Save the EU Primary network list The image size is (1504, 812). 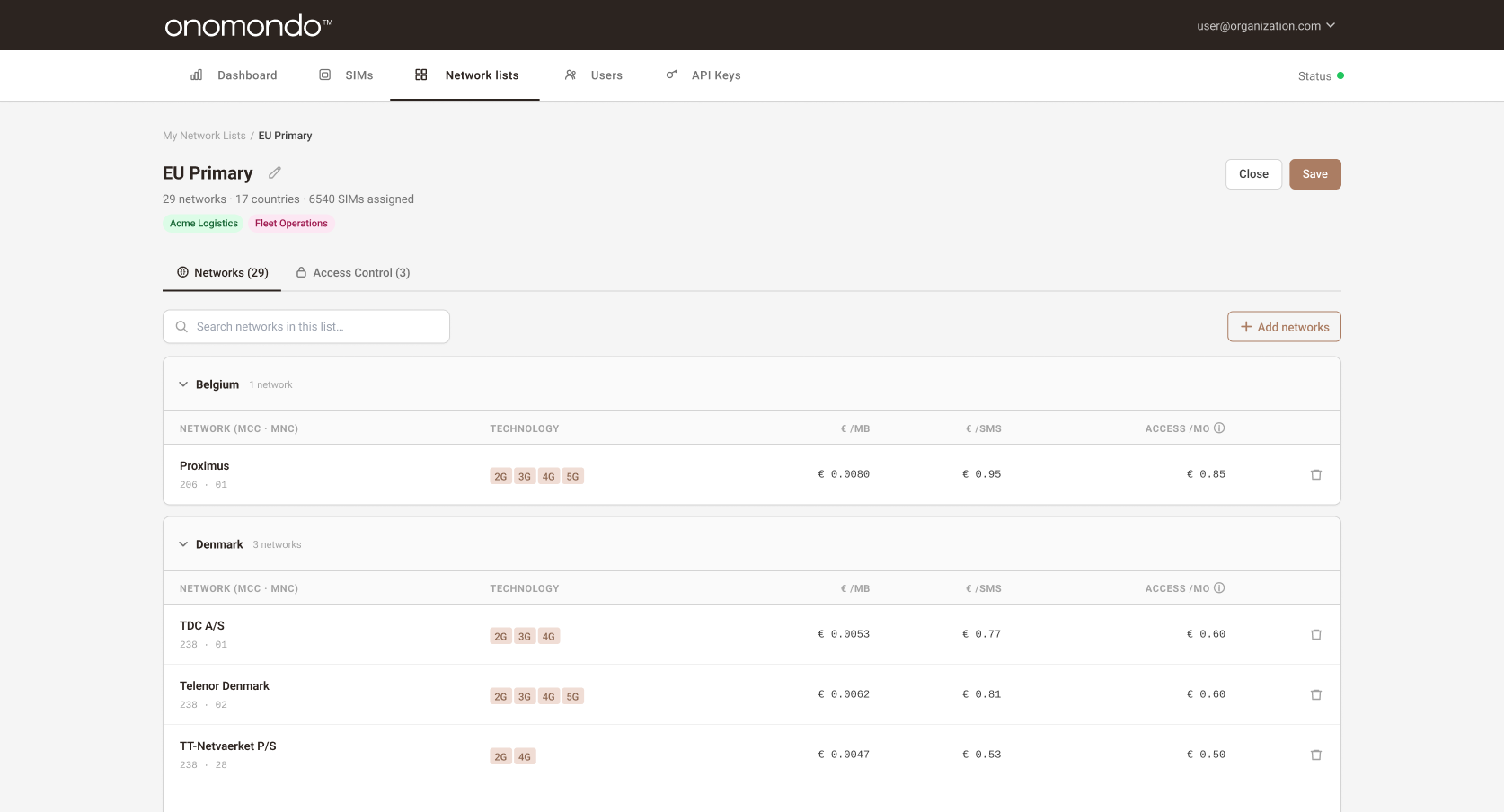point(1314,173)
